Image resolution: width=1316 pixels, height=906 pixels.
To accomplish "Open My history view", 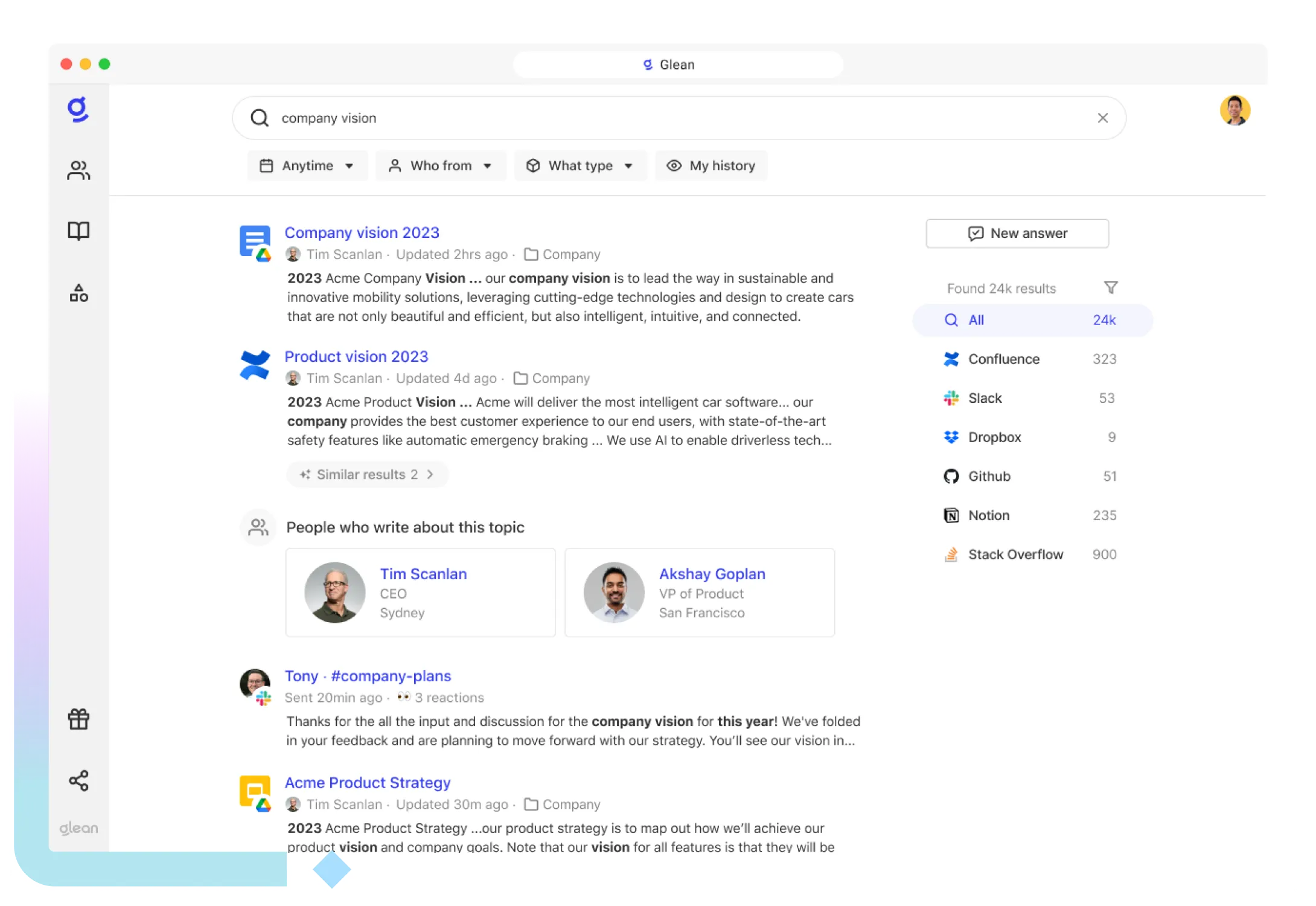I will (x=711, y=165).
